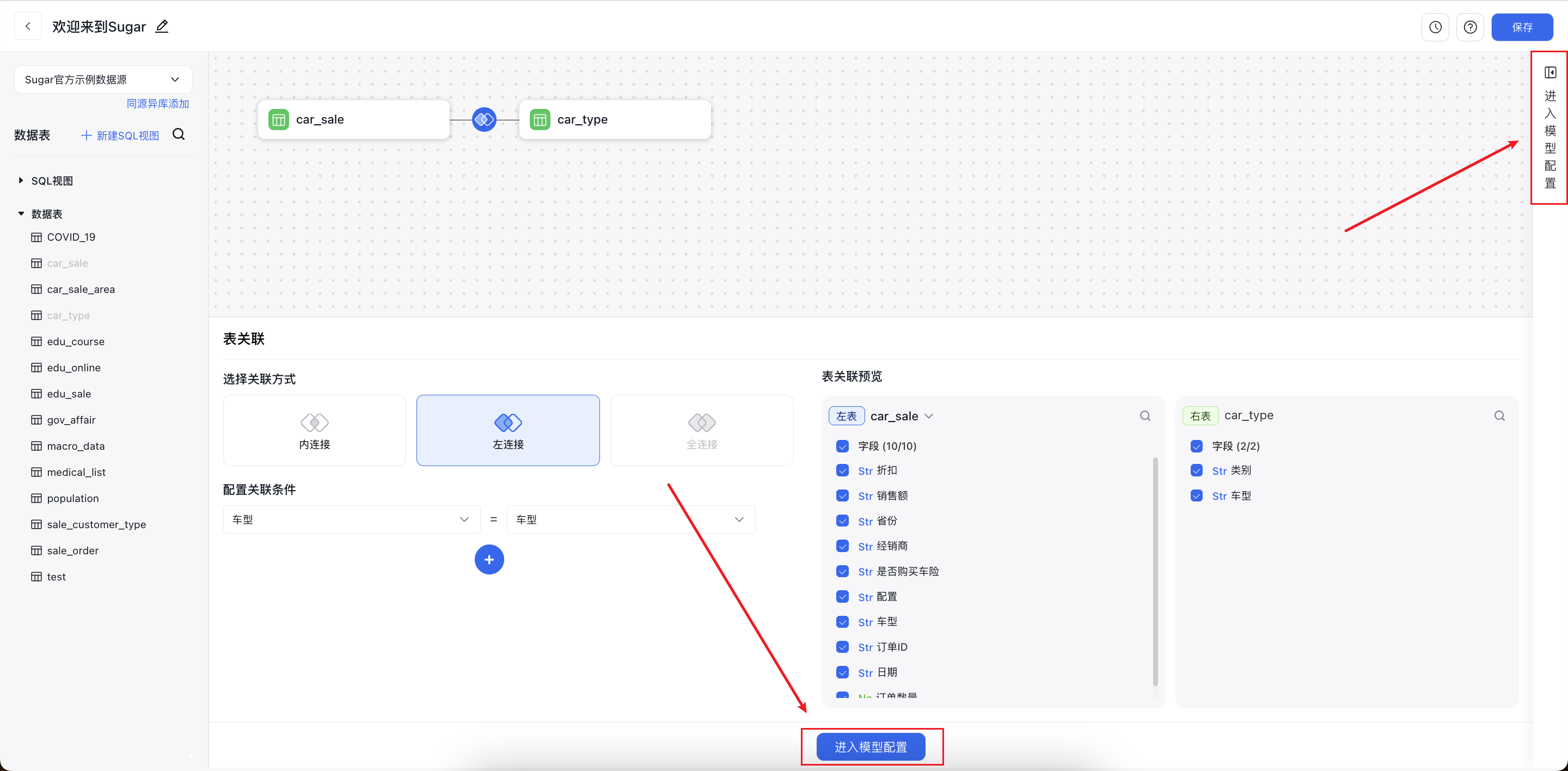Click the vertical 进入模型配置 side panel text
The width and height of the screenshot is (1568, 771).
[x=1549, y=139]
